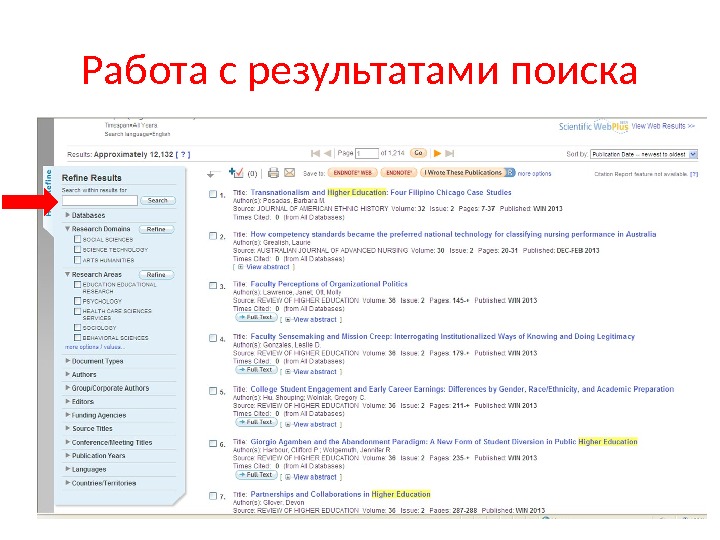Open Full Text for result 3
The height and width of the screenshot is (540, 720).
click(x=256, y=317)
